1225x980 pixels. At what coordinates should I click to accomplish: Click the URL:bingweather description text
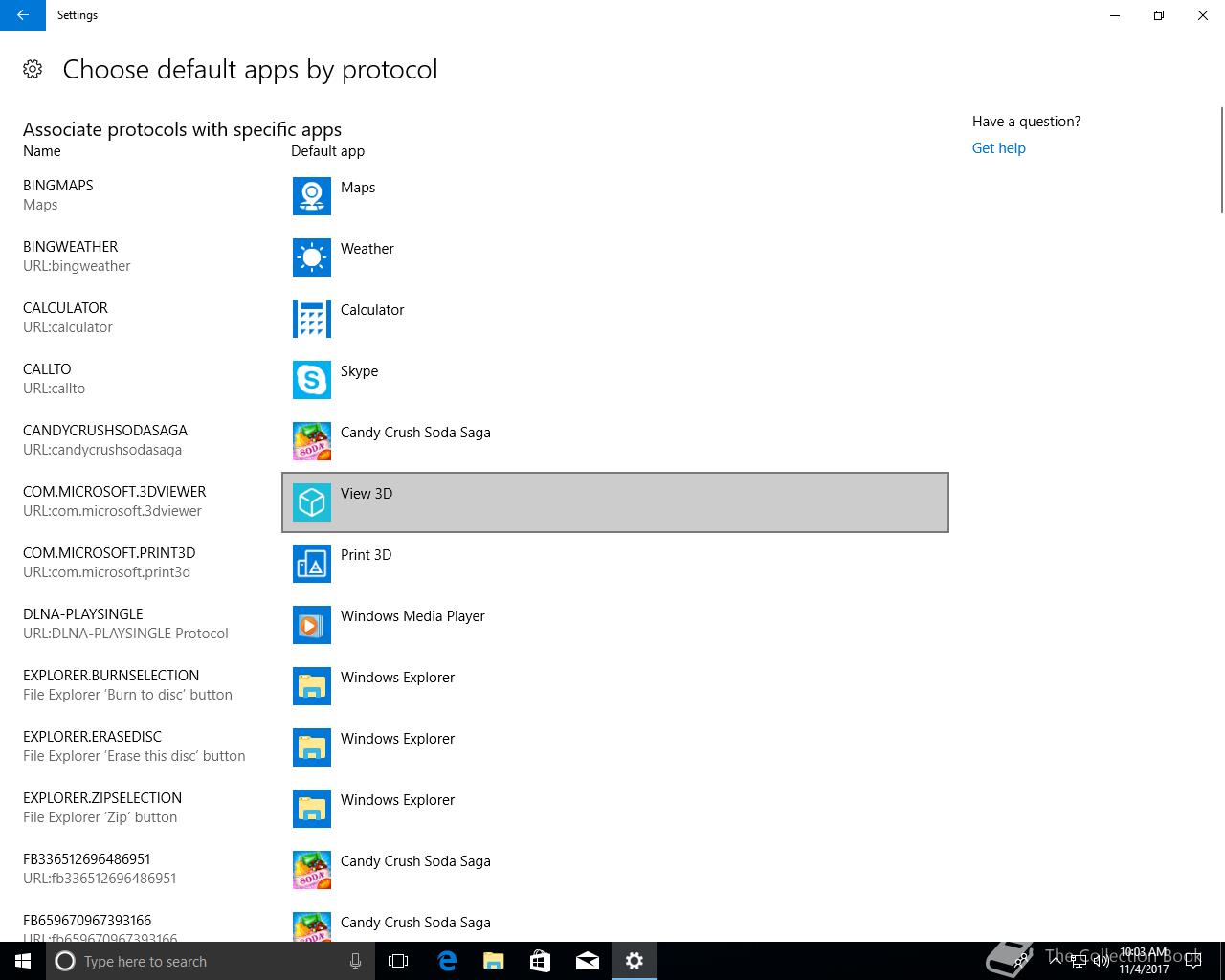[x=77, y=266]
